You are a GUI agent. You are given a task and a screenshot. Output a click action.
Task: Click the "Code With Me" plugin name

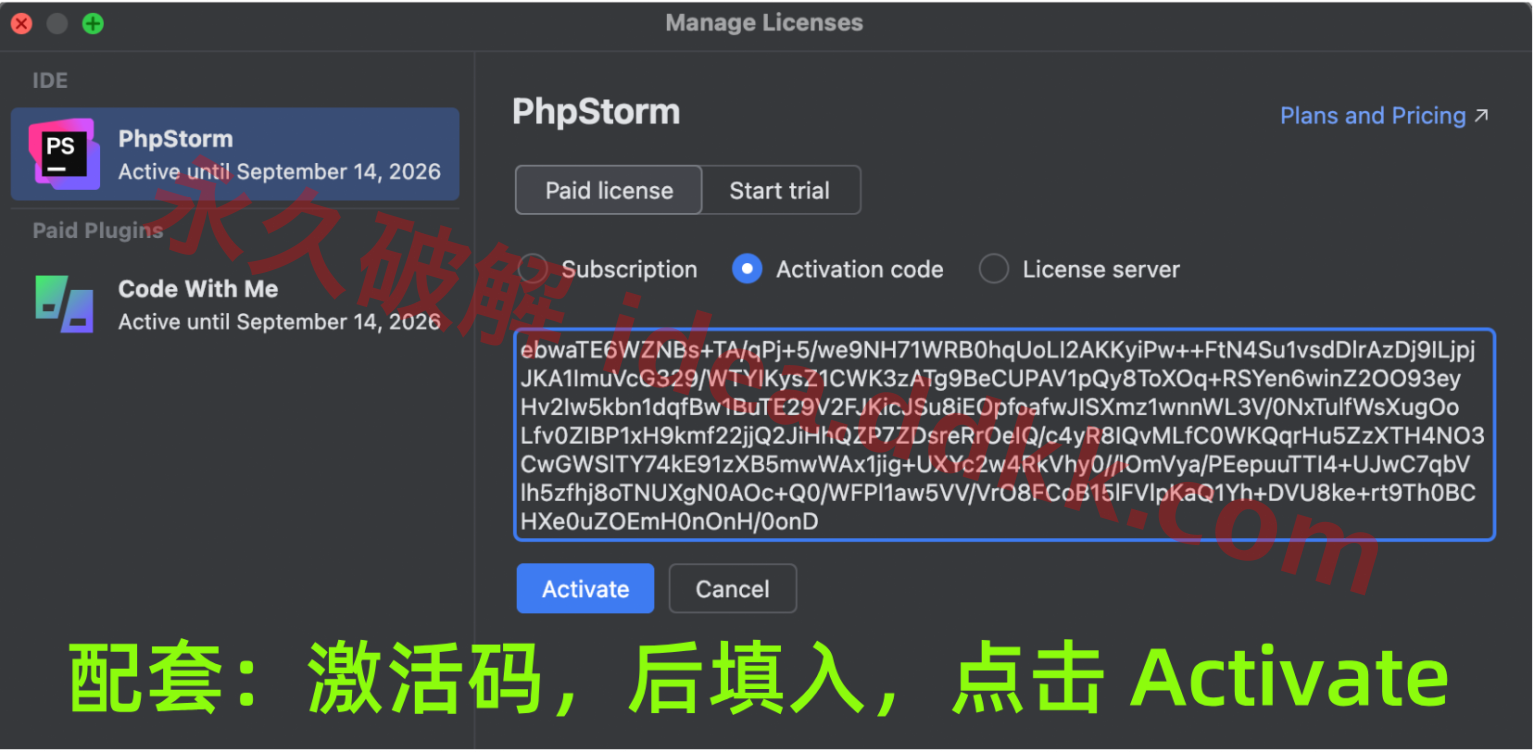(x=198, y=289)
